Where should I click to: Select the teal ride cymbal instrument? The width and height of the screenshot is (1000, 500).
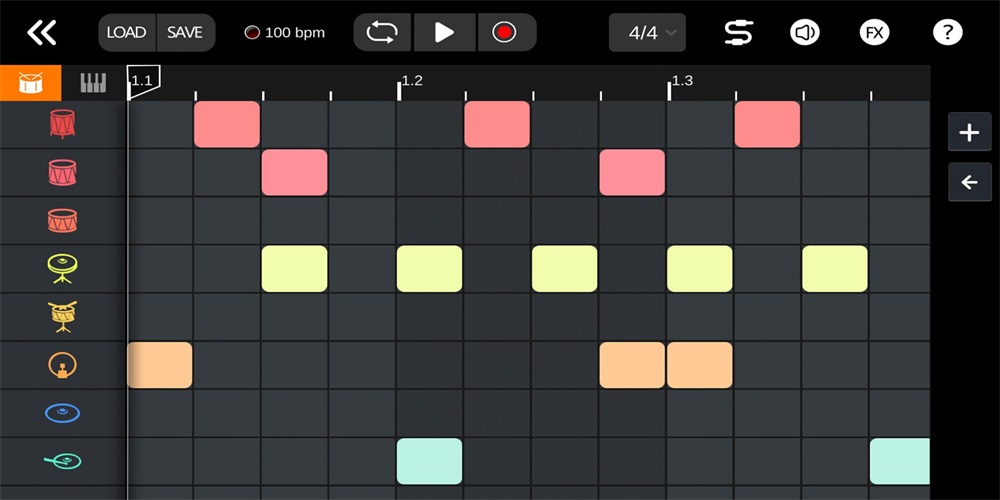click(x=63, y=461)
